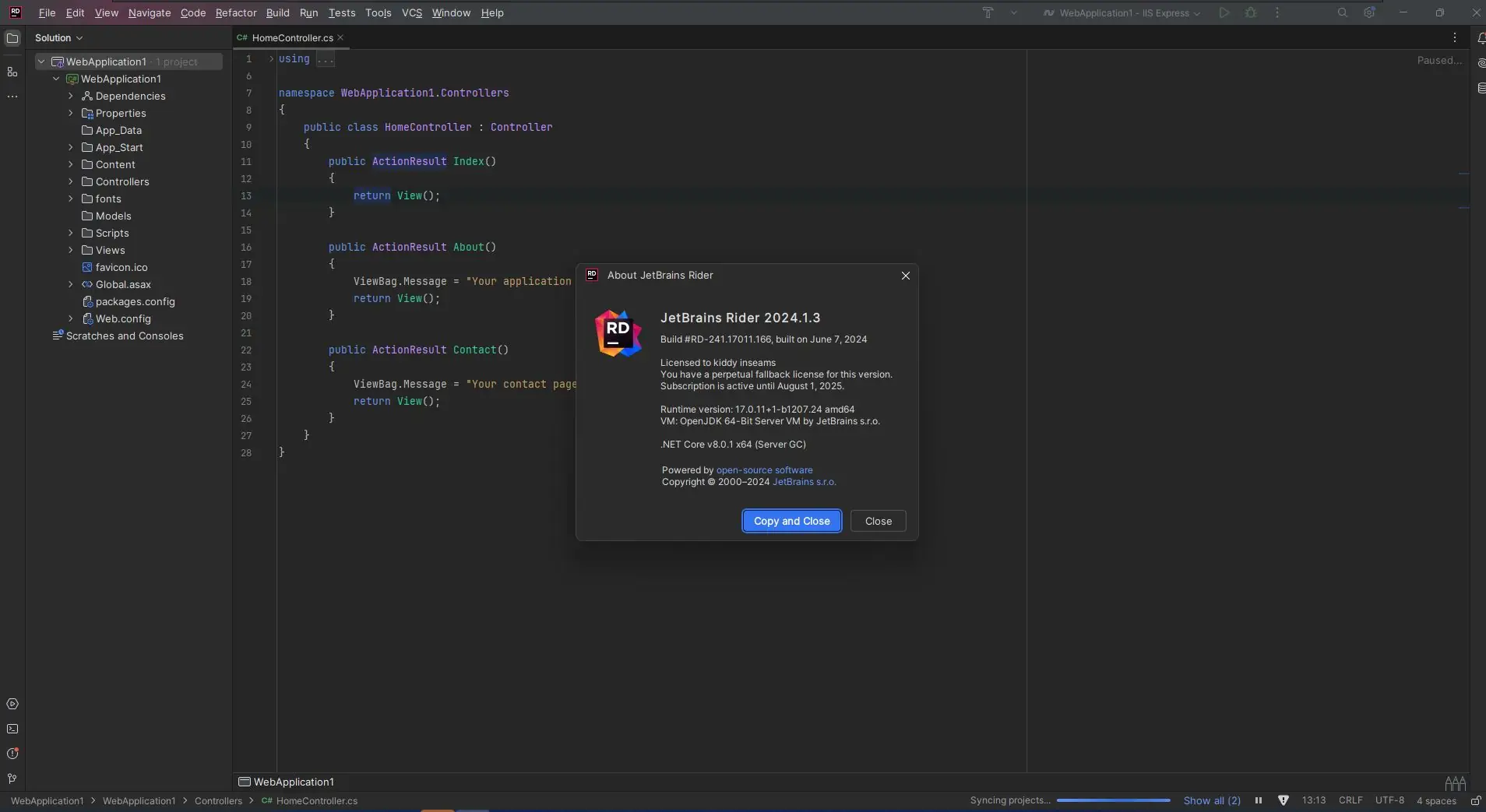Open the Structure tool window icon
Image resolution: width=1486 pixels, height=812 pixels.
tap(12, 72)
